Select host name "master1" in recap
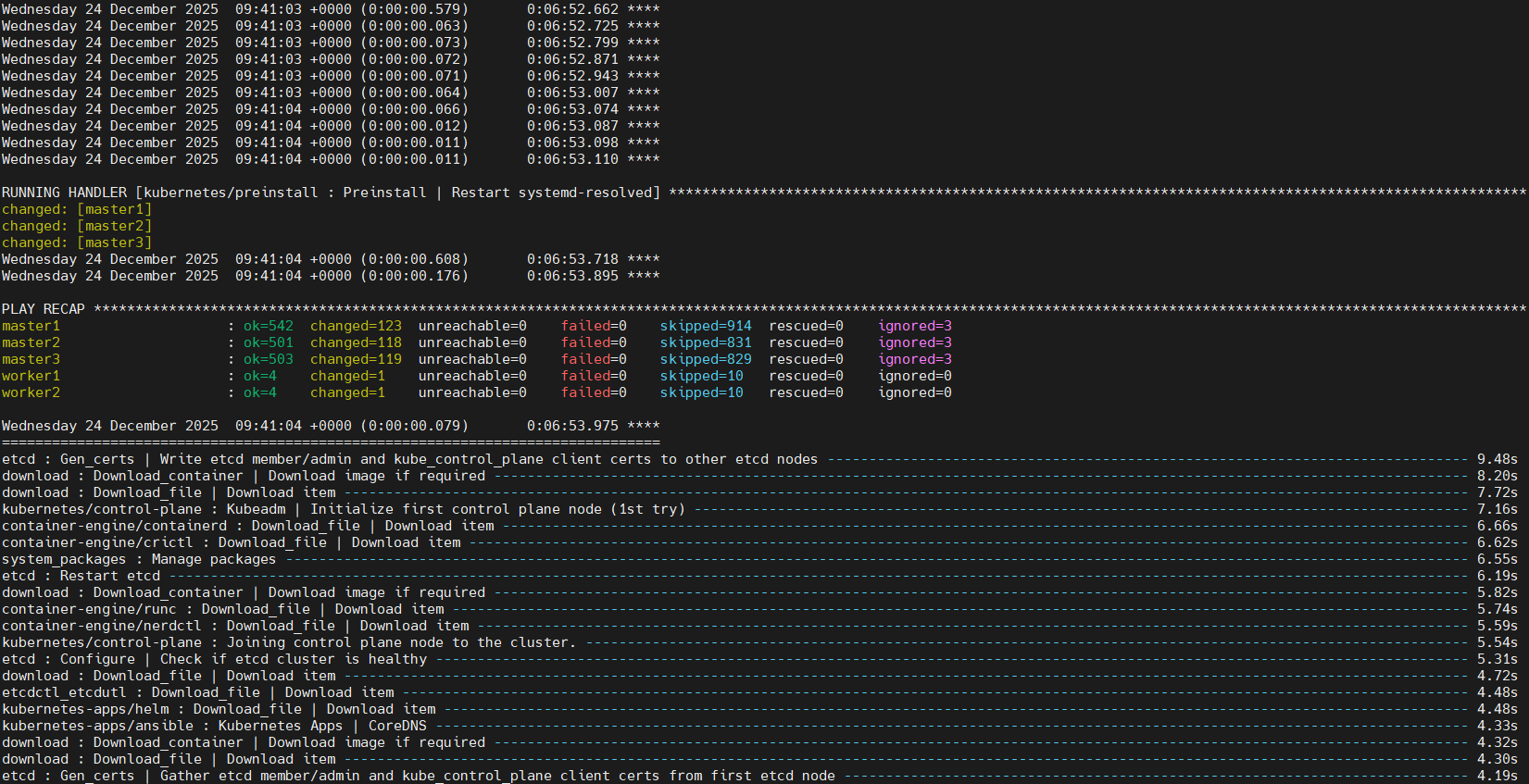The height and width of the screenshot is (784, 1529). pos(31,326)
